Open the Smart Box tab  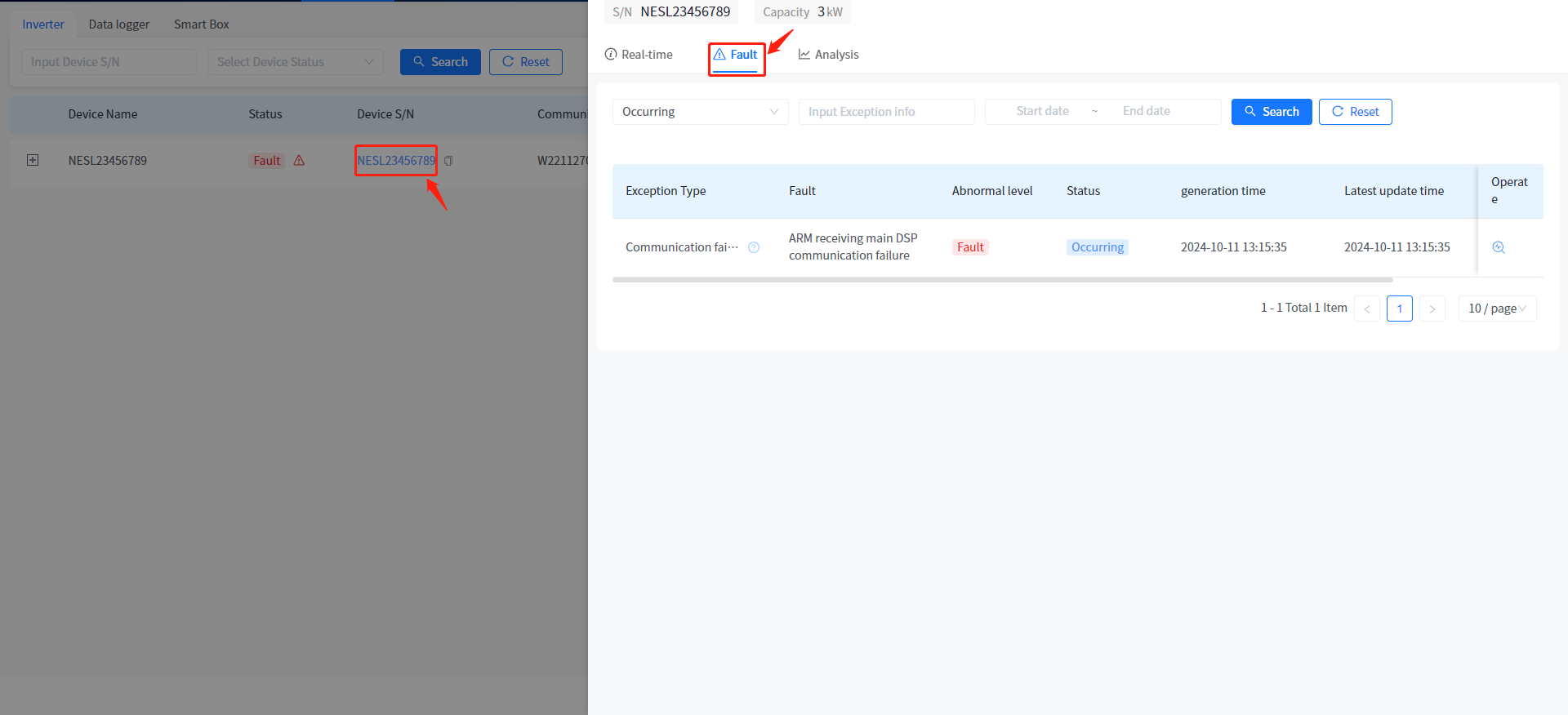click(x=201, y=24)
